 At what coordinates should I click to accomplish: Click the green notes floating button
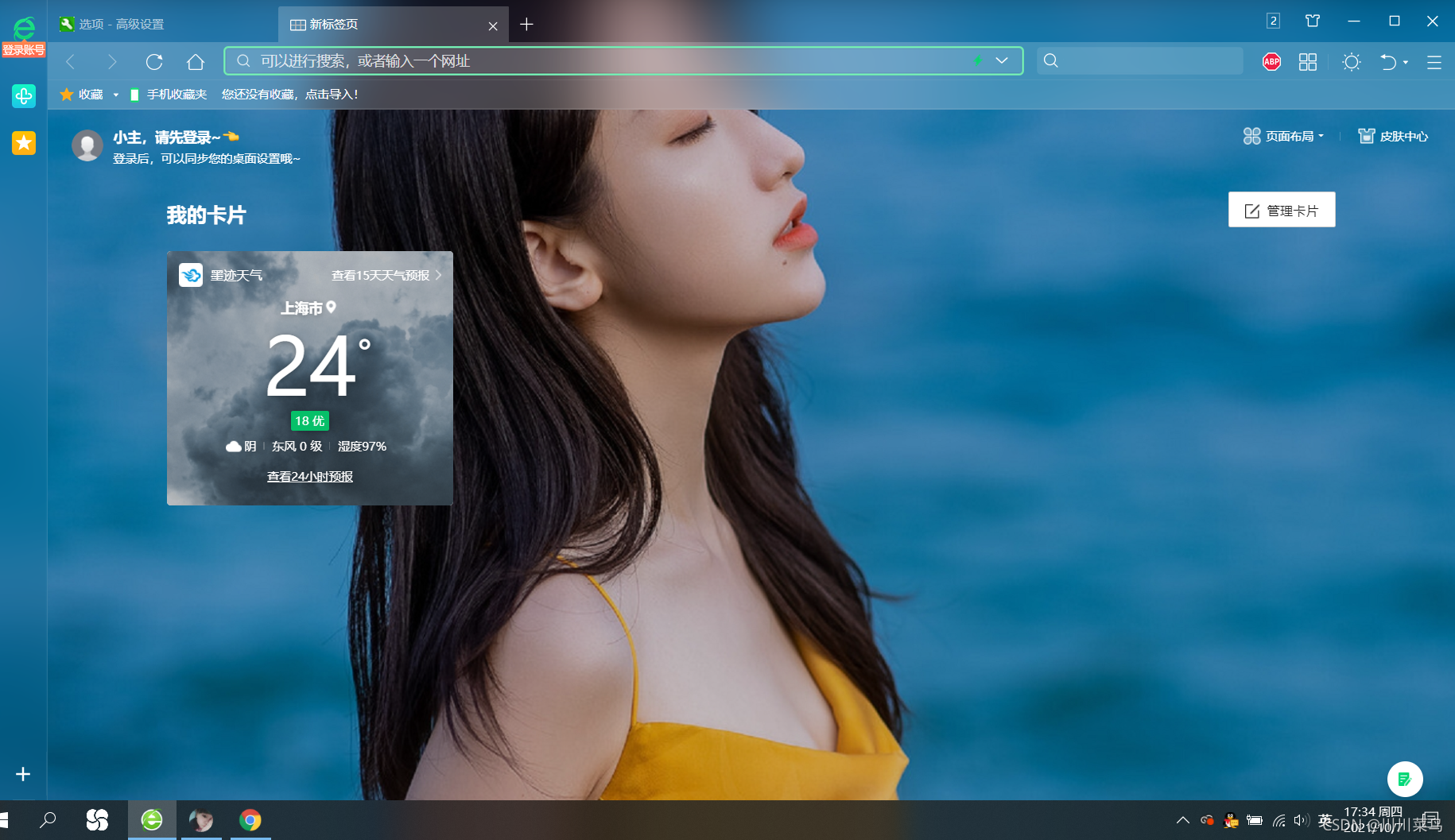click(1405, 779)
